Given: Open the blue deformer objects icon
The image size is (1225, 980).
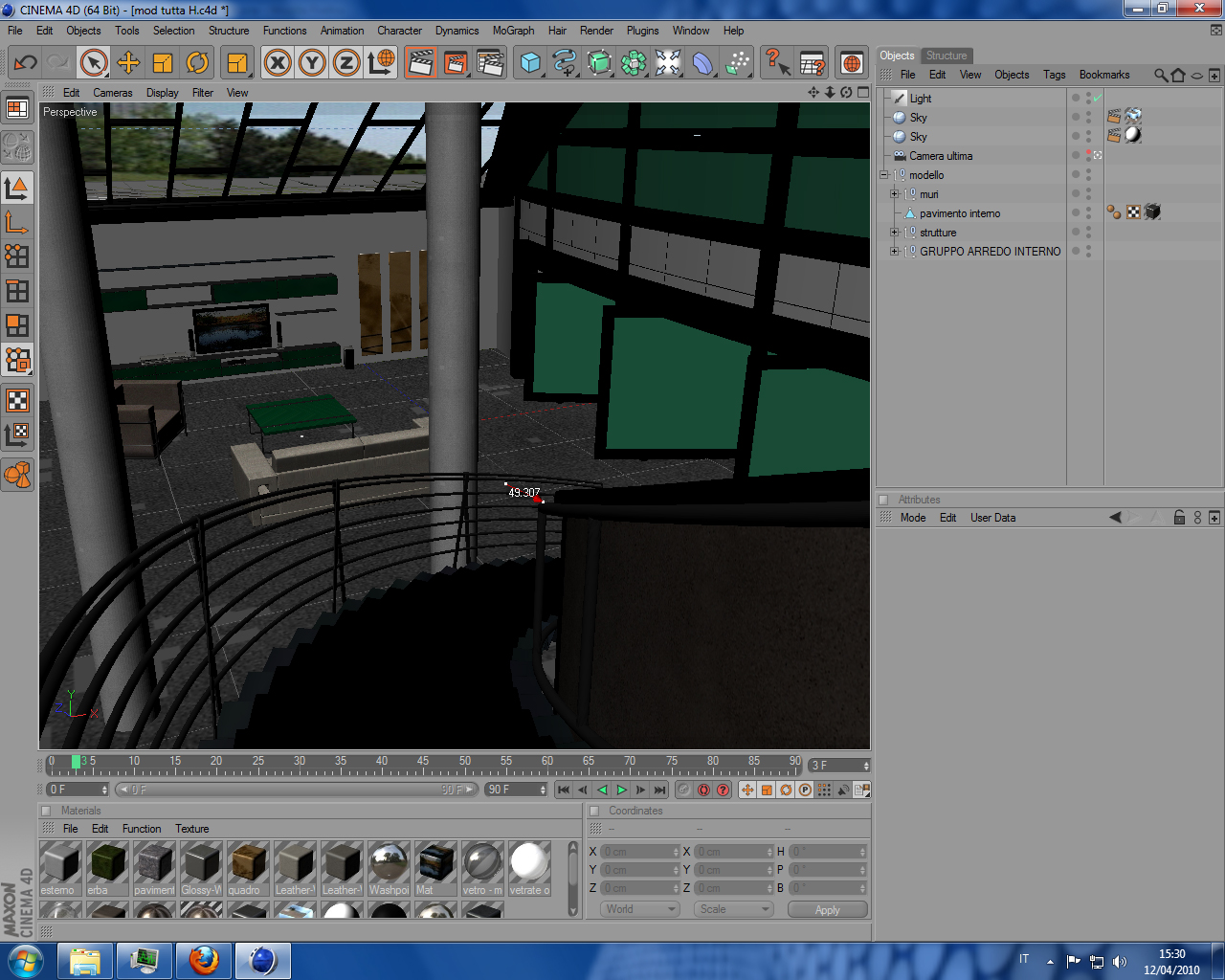Looking at the screenshot, I should [702, 63].
